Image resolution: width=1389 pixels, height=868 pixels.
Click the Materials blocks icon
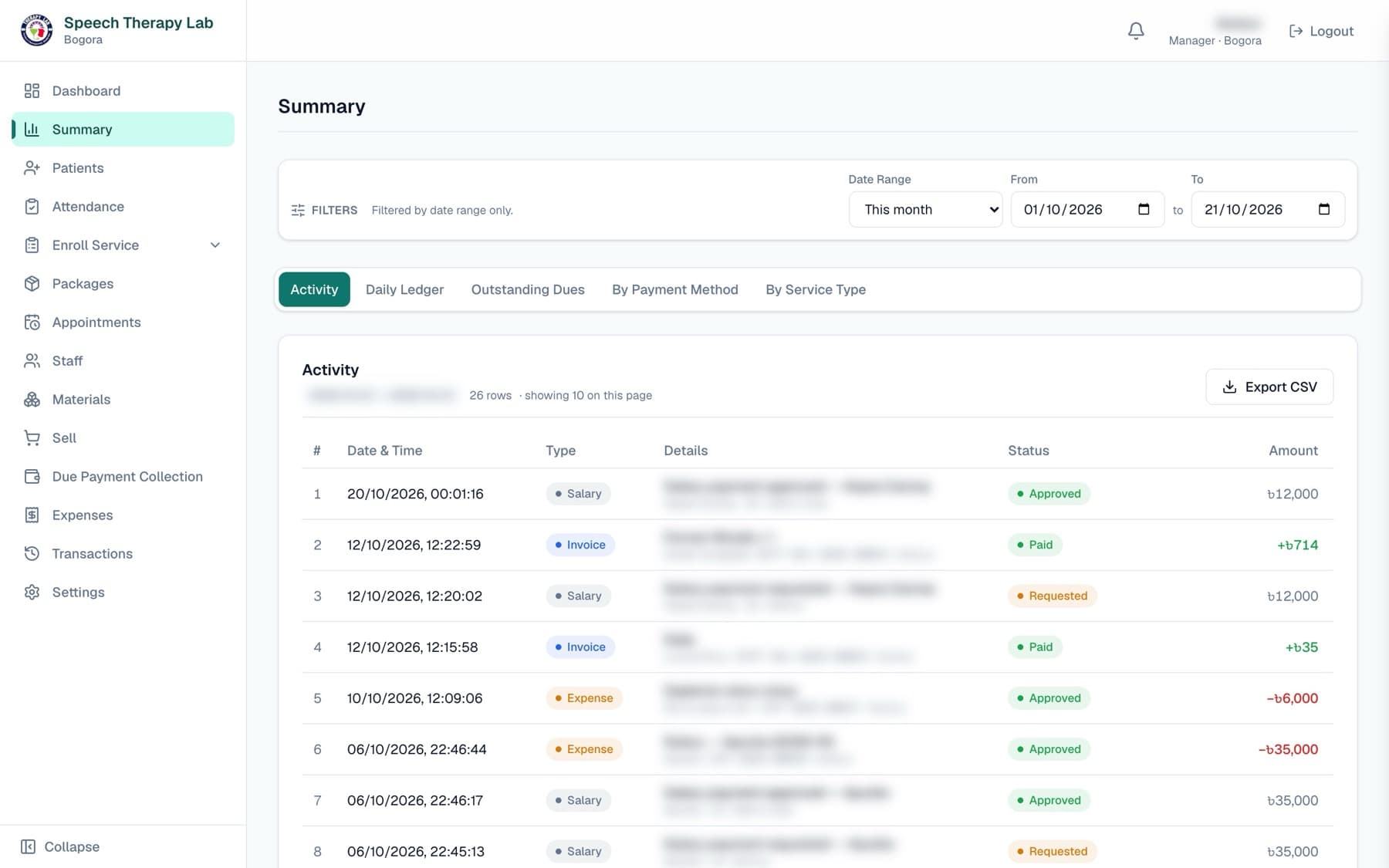tap(32, 400)
